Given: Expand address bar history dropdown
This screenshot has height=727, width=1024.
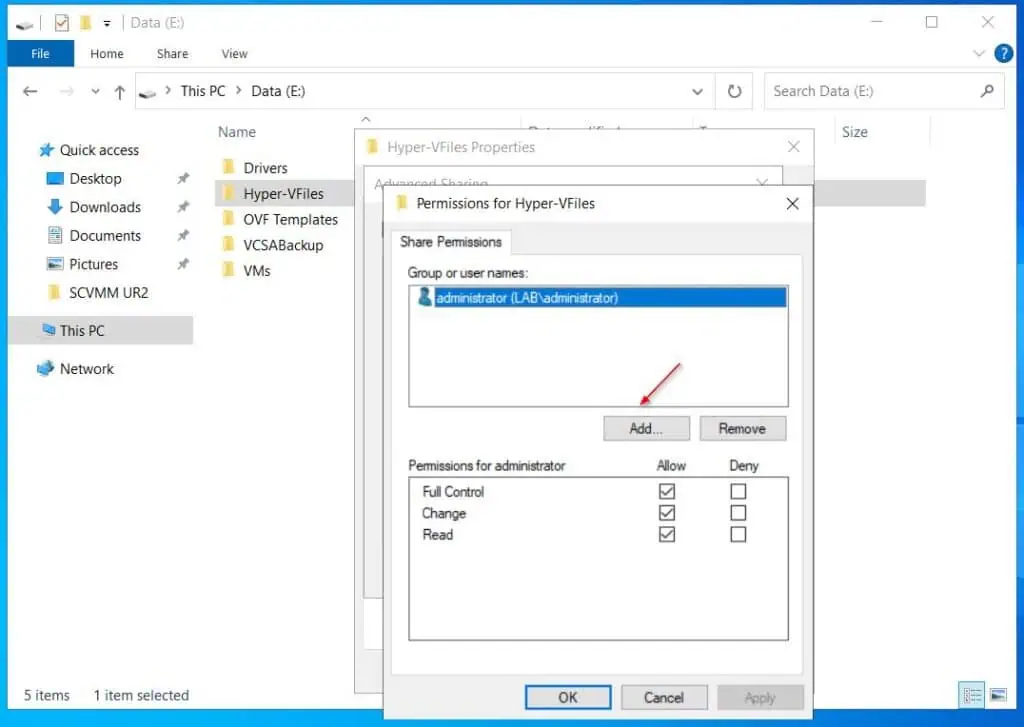Looking at the screenshot, I should click(697, 91).
